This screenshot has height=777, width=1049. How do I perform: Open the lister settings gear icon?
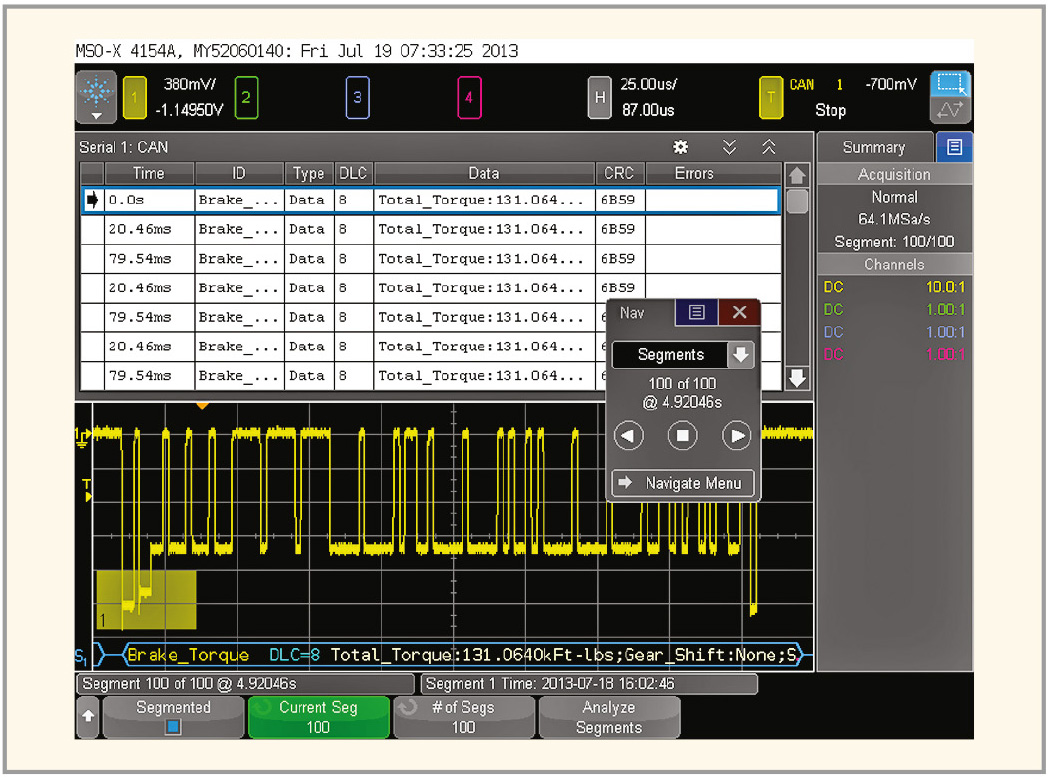pos(682,147)
